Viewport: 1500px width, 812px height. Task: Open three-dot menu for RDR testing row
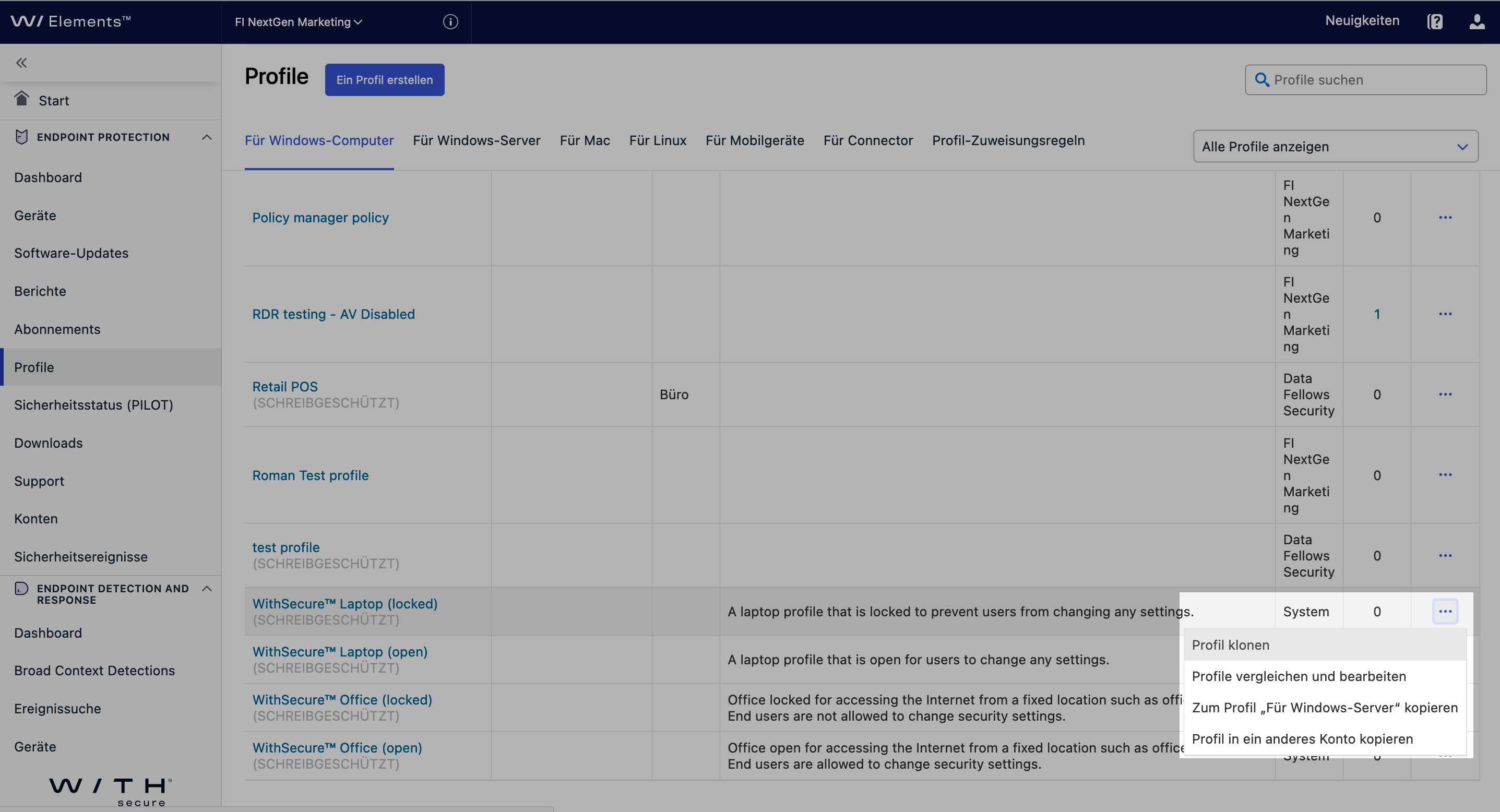click(1445, 314)
